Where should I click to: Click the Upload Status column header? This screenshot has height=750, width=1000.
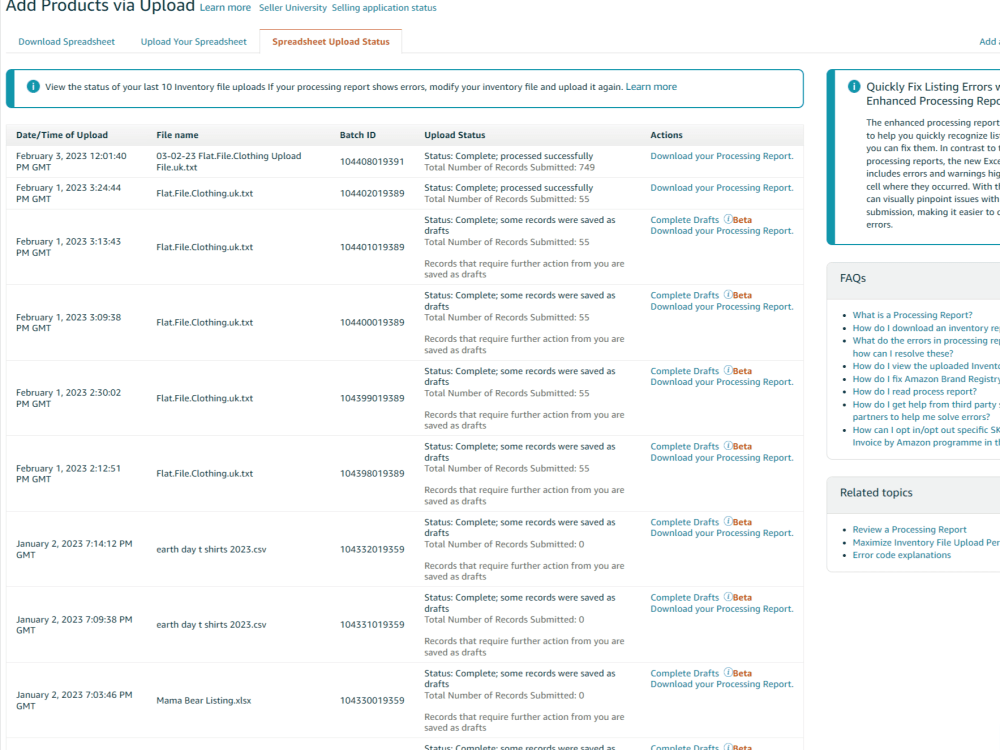[455, 135]
